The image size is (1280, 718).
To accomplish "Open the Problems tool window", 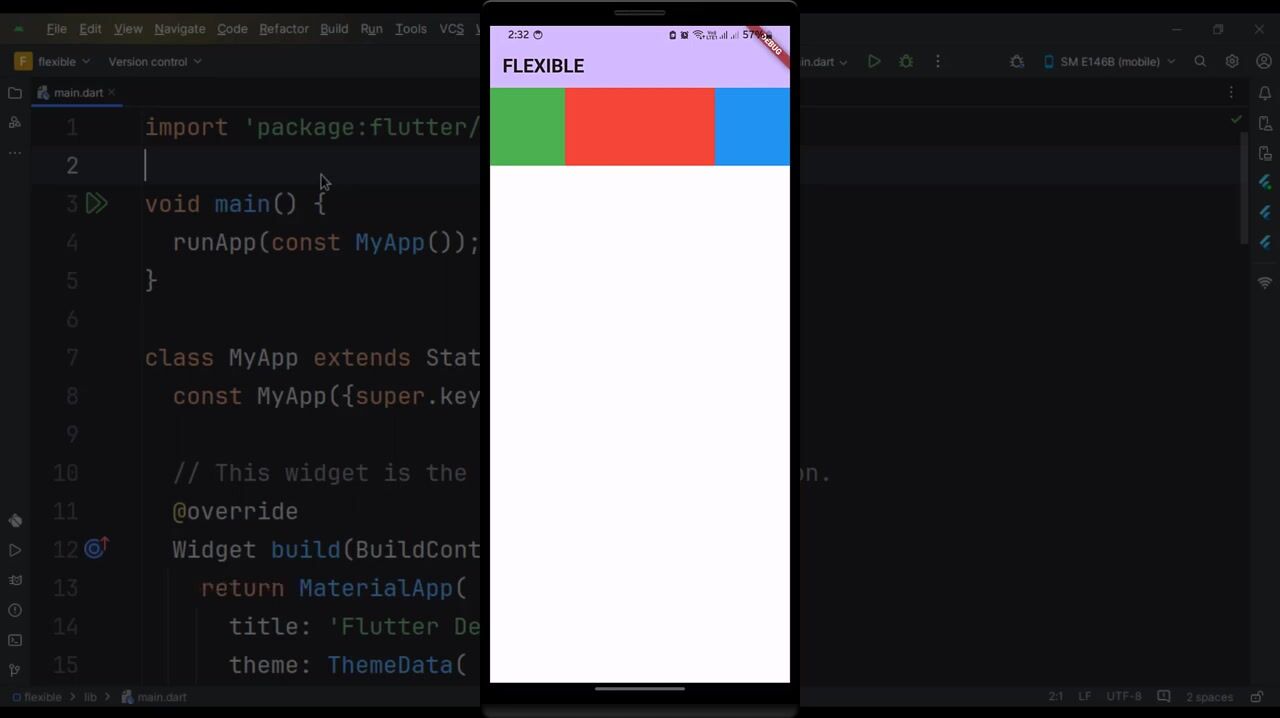I will tap(15, 610).
